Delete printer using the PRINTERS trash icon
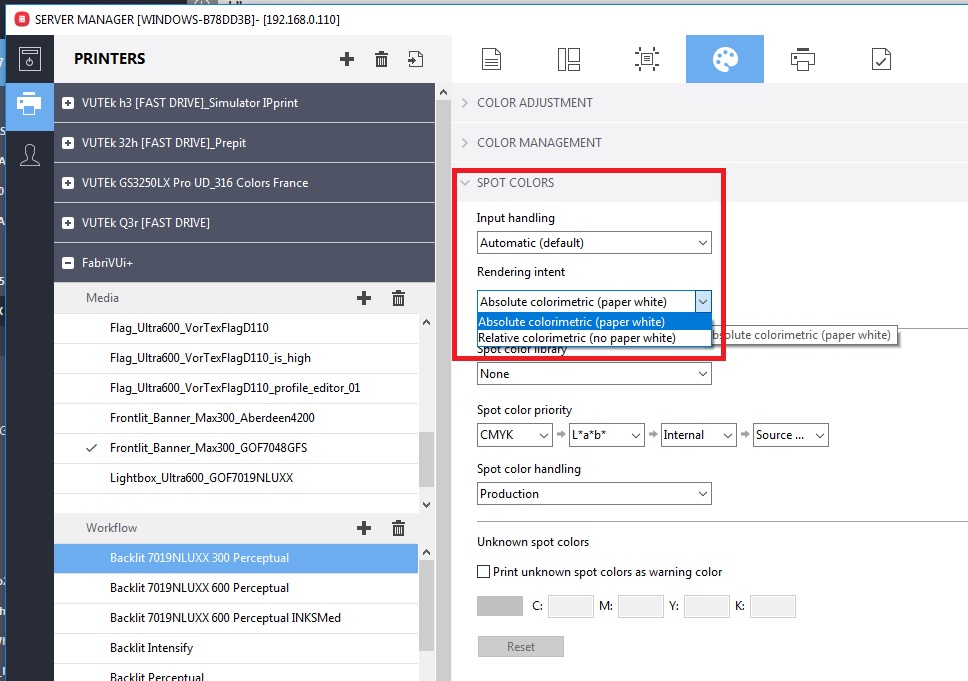 point(381,59)
